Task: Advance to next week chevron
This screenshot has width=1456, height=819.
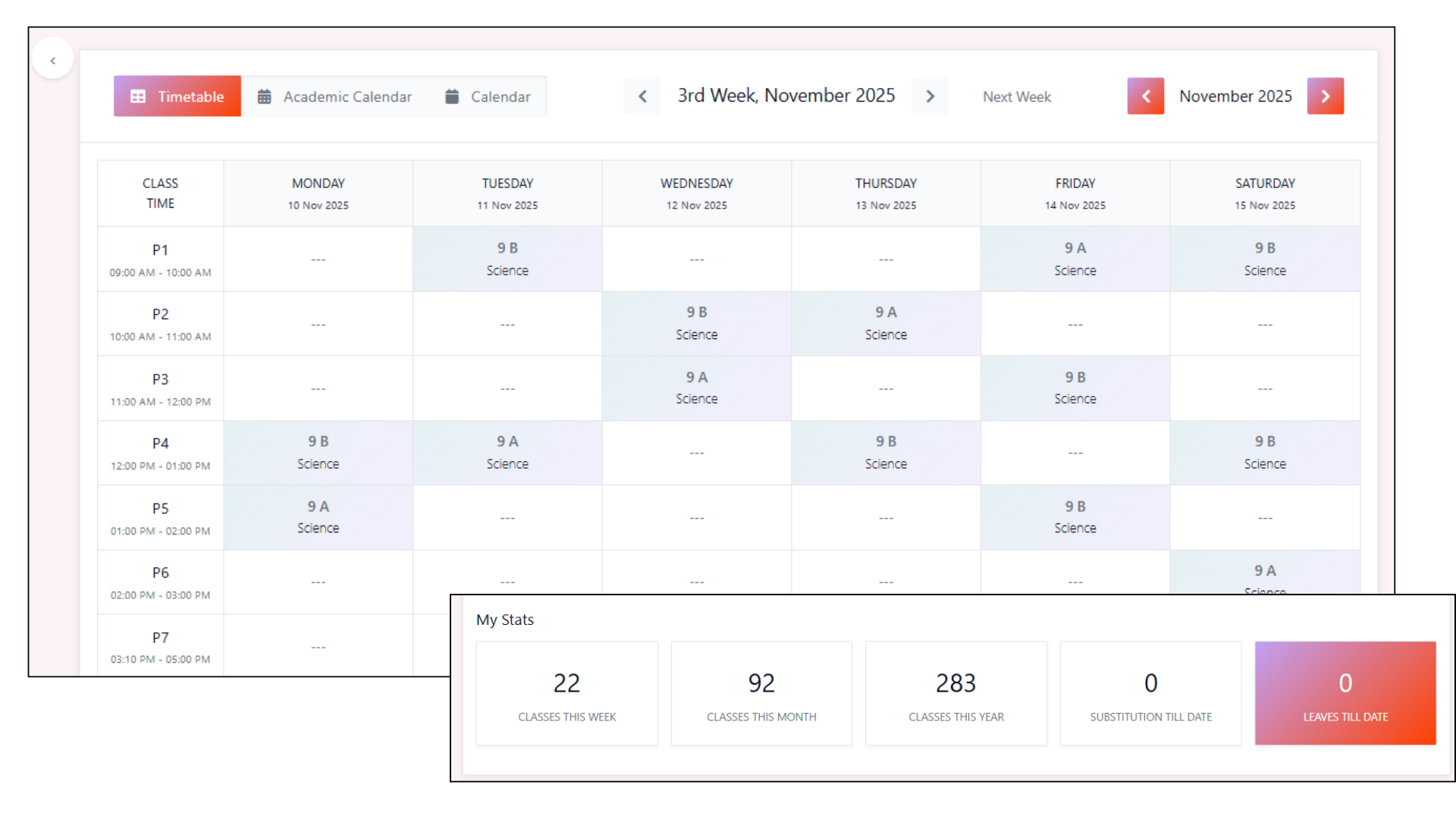Action: [930, 96]
